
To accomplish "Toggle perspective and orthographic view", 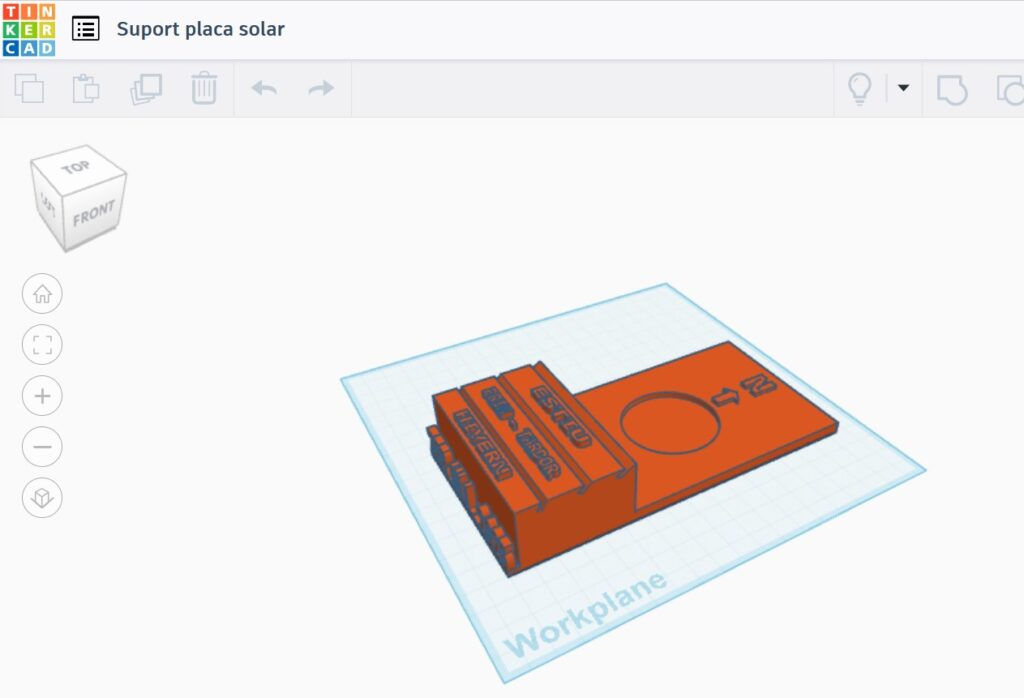I will pos(42,498).
